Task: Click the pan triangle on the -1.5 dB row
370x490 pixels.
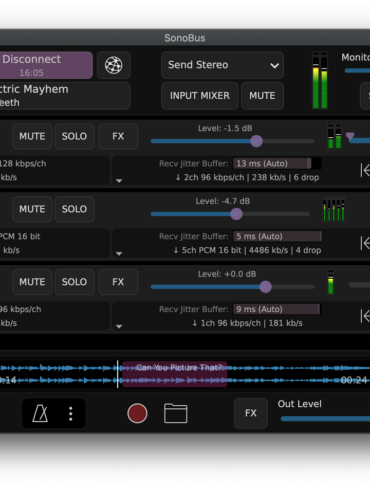Action: (x=350, y=136)
